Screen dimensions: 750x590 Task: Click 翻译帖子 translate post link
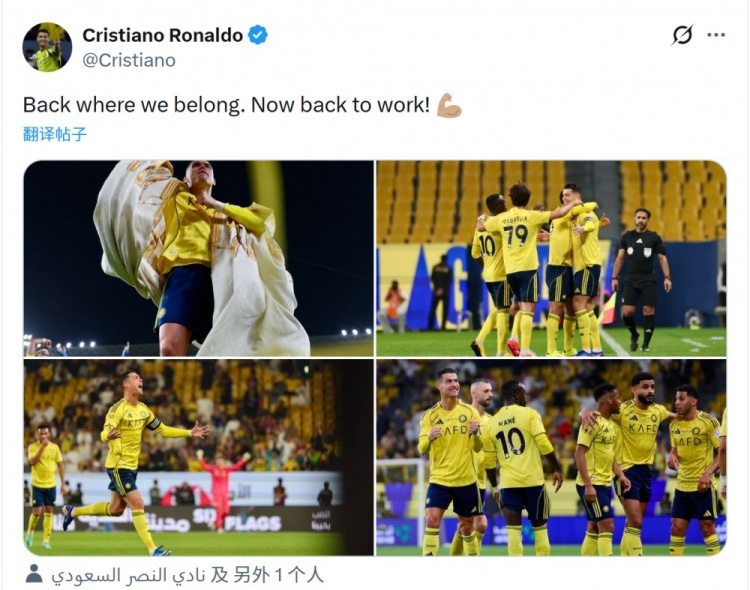coord(55,134)
